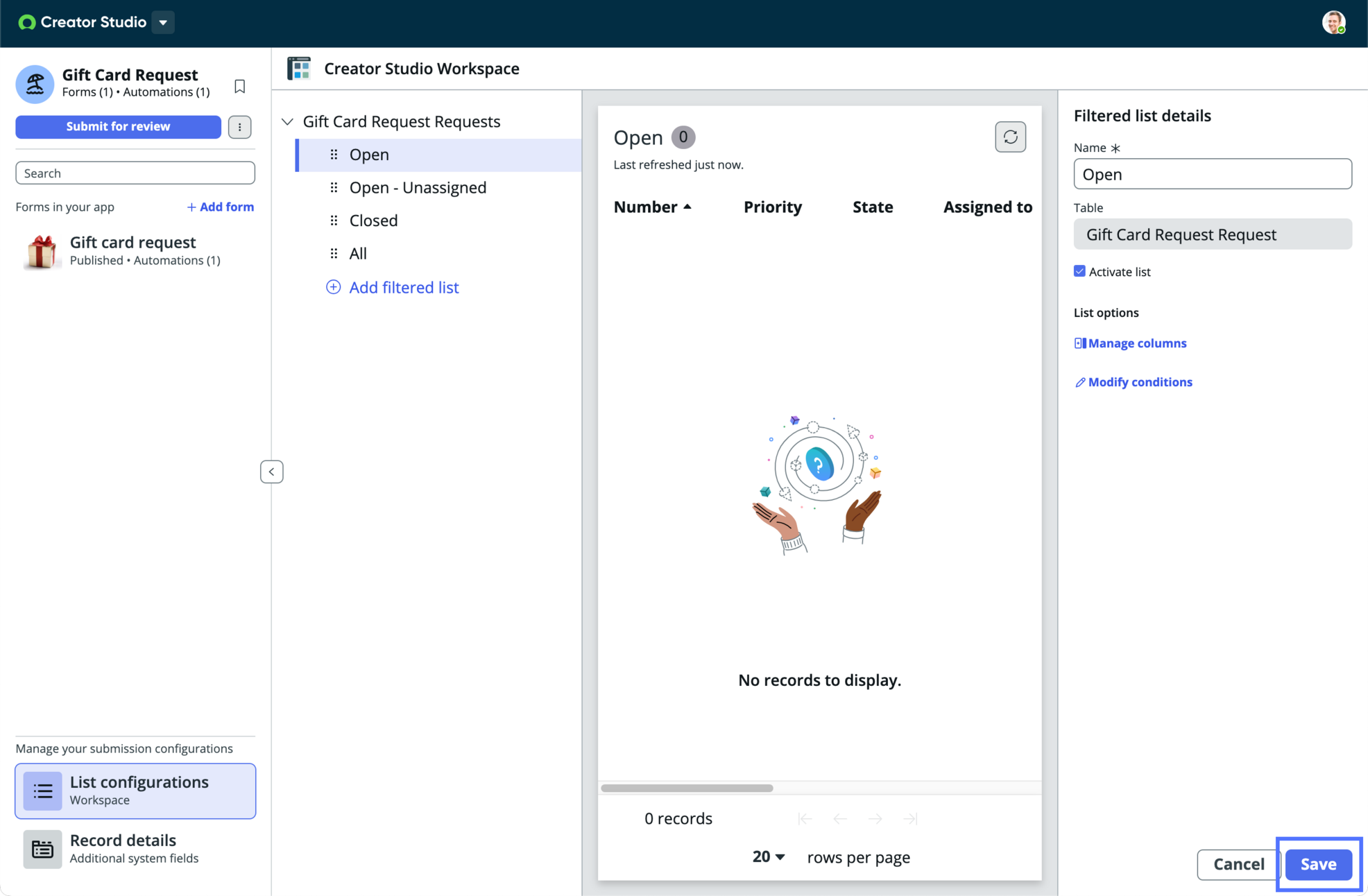Click the Name field containing Open
The width and height of the screenshot is (1368, 896).
1213,174
